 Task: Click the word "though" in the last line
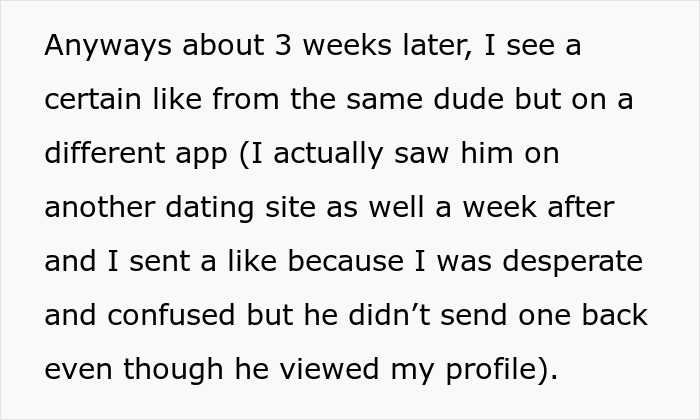[x=172, y=369]
